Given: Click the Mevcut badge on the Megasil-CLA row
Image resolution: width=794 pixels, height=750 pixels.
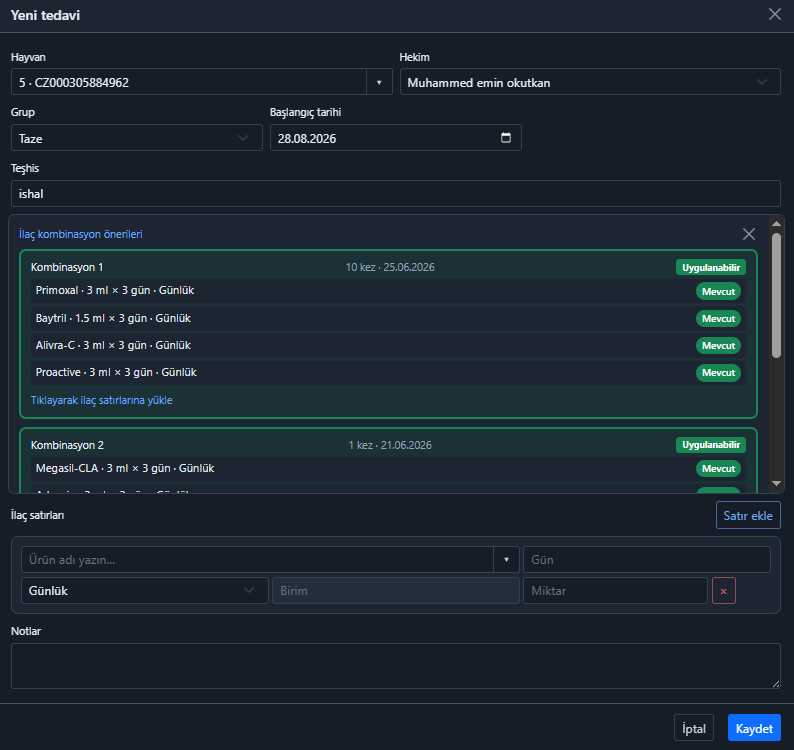Looking at the screenshot, I should click(x=718, y=468).
